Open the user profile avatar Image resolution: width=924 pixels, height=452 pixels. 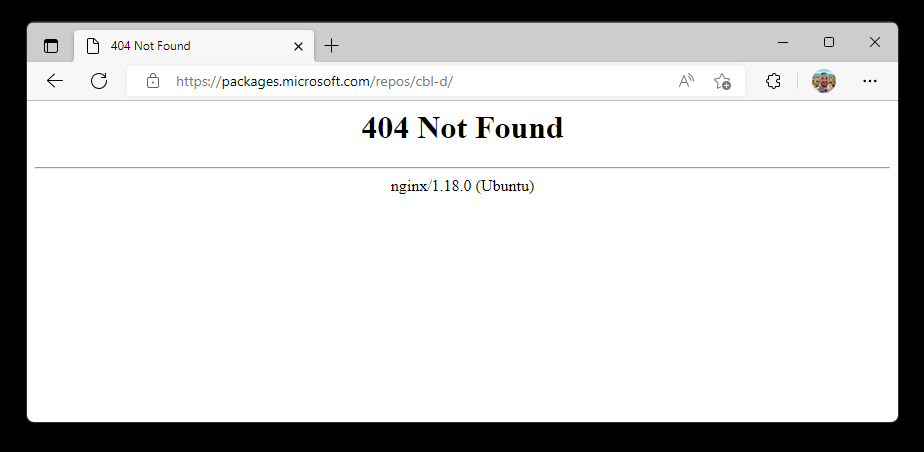[823, 81]
